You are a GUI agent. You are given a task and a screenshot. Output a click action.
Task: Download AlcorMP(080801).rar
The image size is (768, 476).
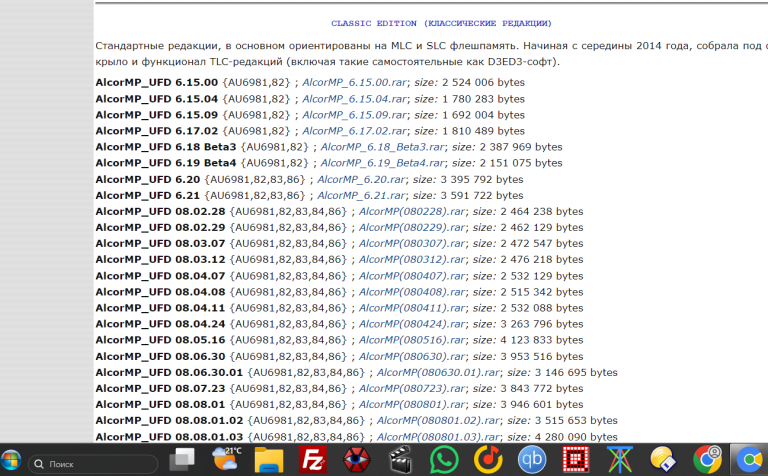coord(412,405)
